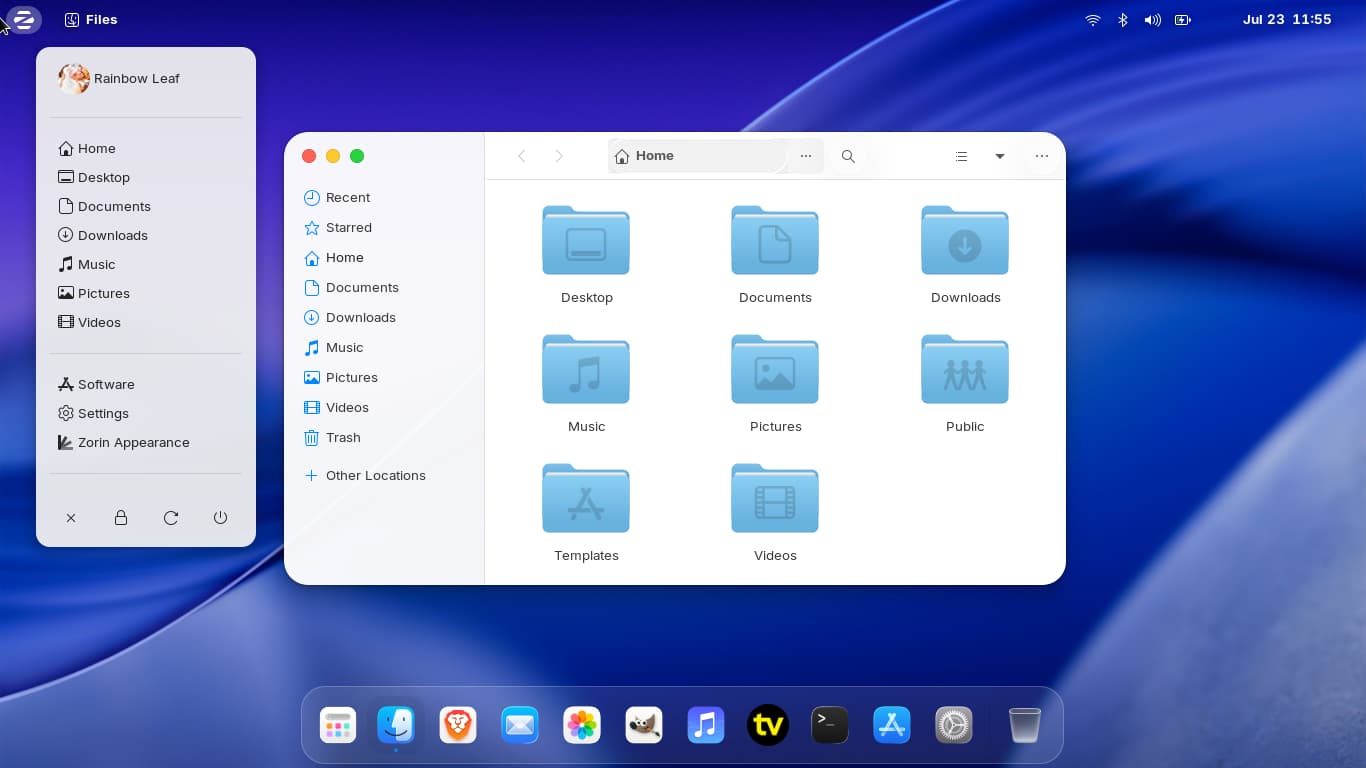The image size is (1366, 768).
Task: Click the Rainbow Leaf user profile
Action: tap(119, 78)
